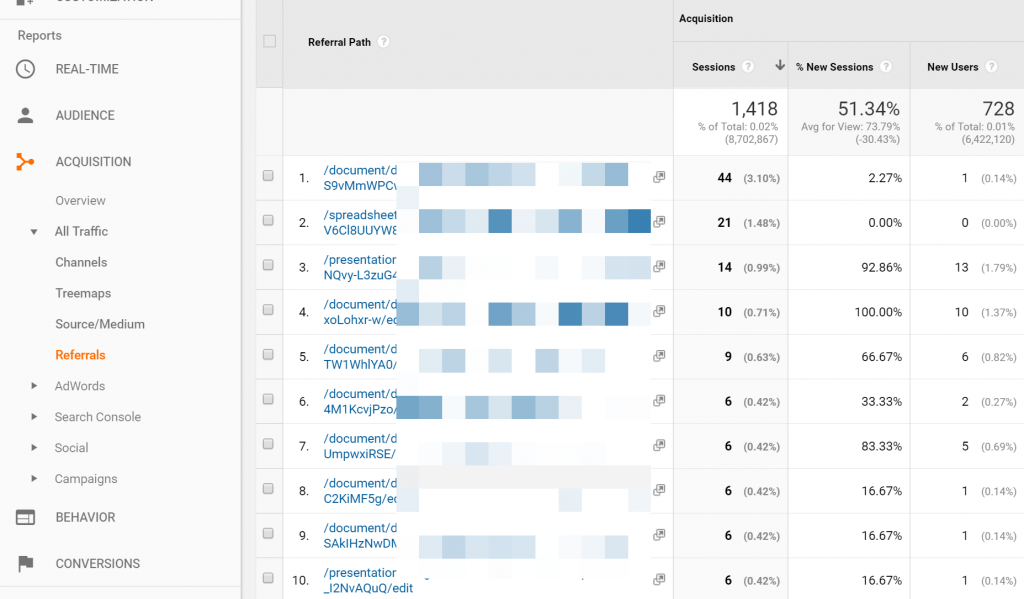Open referral path link in row 1
Viewport: 1024px width, 599px height.
point(360,178)
